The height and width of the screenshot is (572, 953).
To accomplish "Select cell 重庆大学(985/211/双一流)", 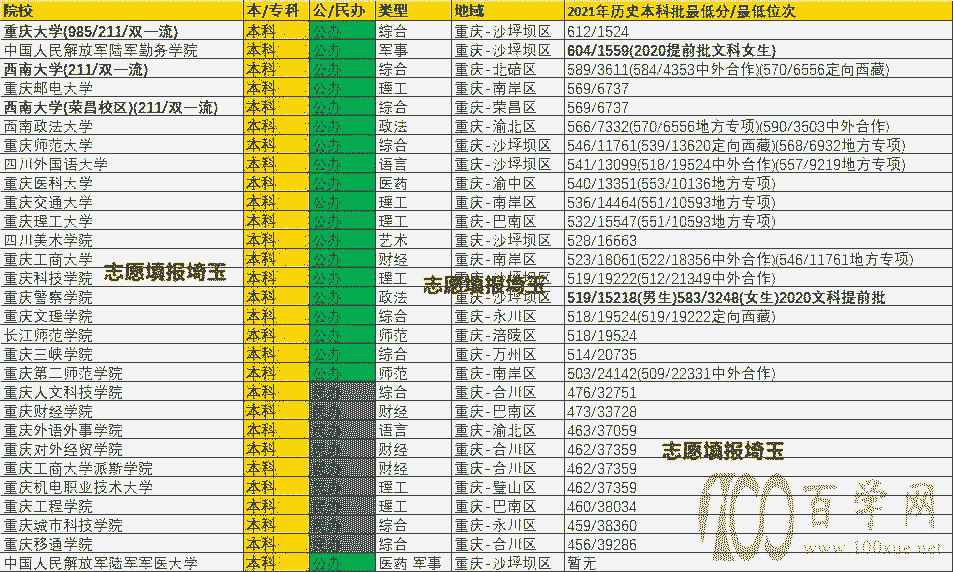I will pyautogui.click(x=122, y=31).
